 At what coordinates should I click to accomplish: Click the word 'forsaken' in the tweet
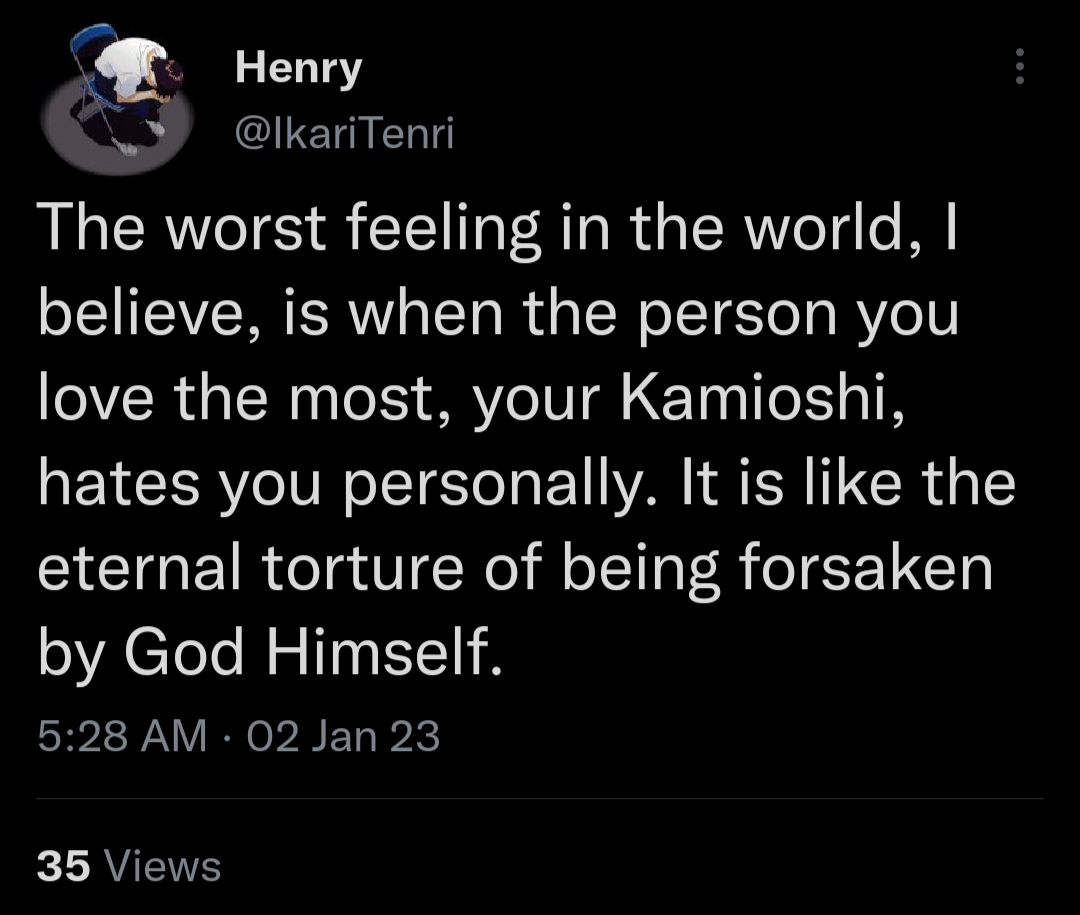point(866,566)
